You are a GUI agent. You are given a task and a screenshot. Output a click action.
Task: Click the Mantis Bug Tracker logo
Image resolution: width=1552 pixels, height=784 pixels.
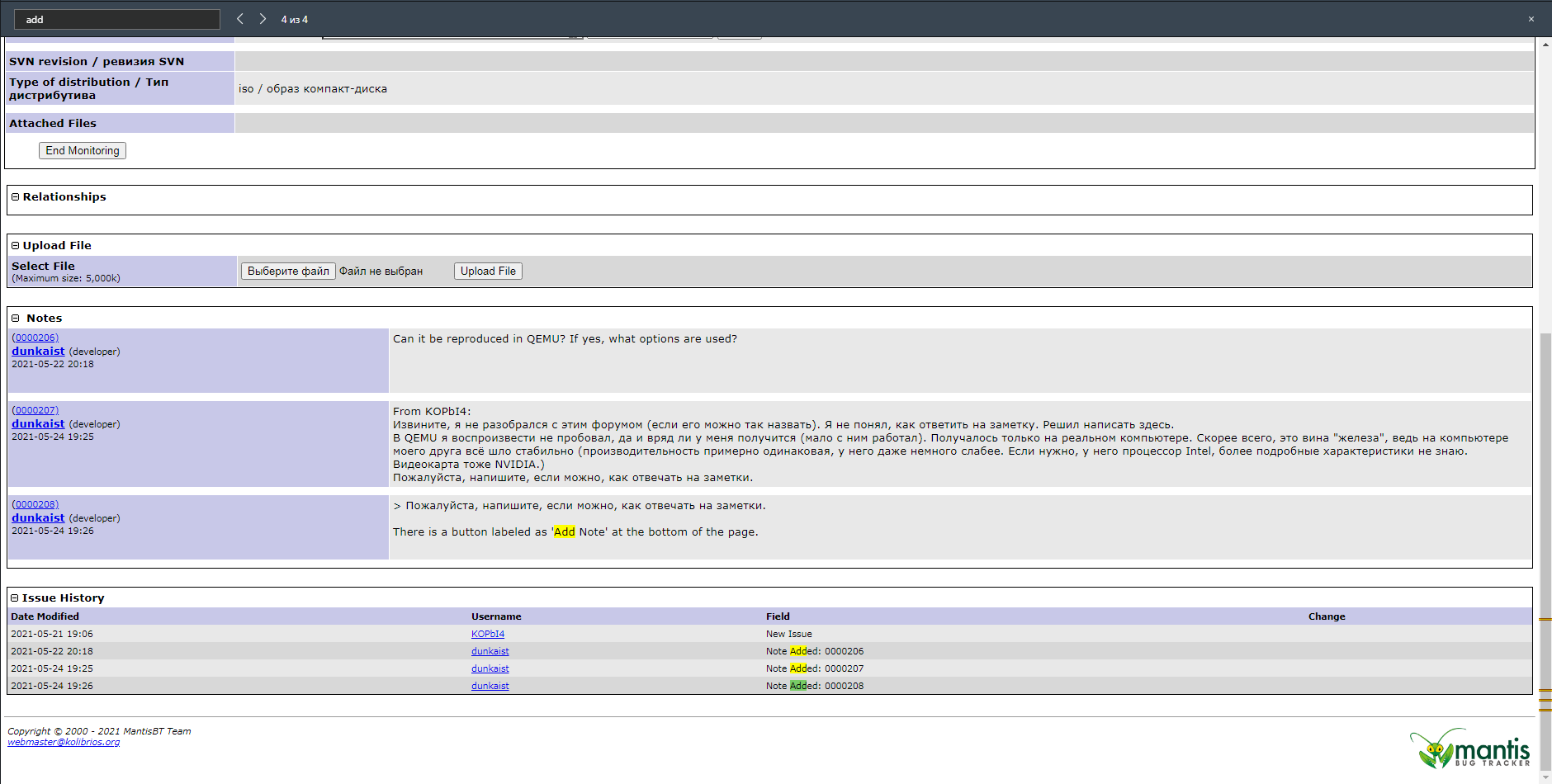click(1470, 749)
